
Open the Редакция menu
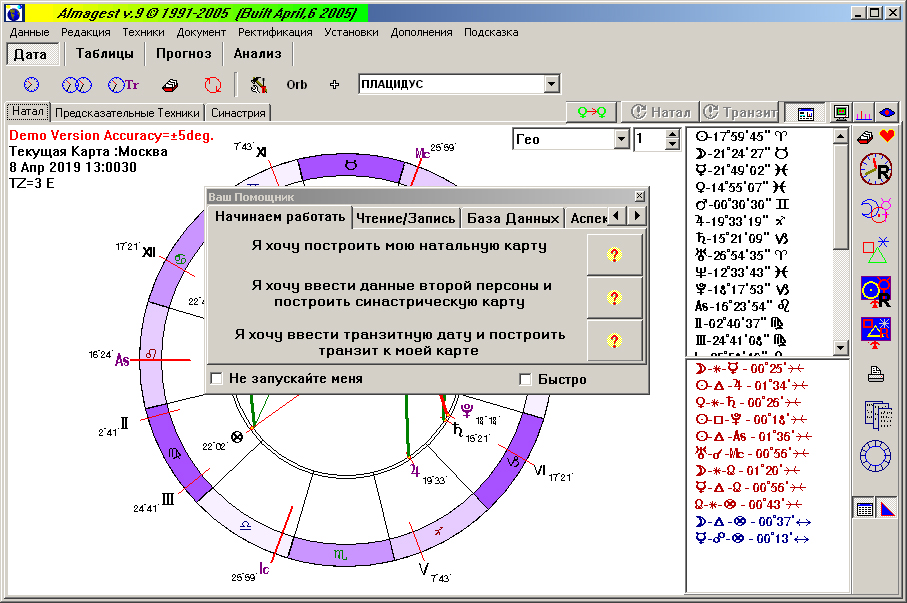(x=86, y=32)
